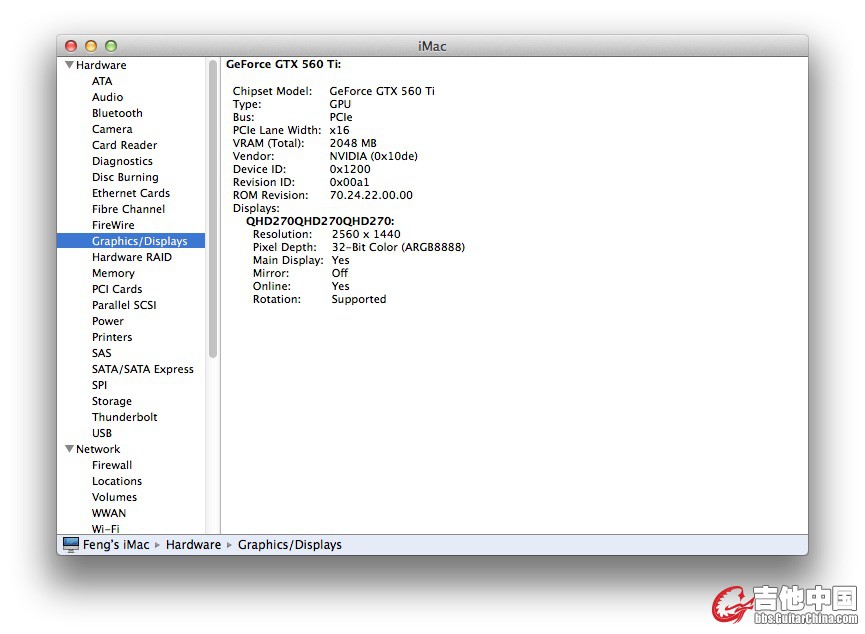Select the GeForce GTX 560 Ti header
Screen dimensions: 865x634
pos(283,64)
